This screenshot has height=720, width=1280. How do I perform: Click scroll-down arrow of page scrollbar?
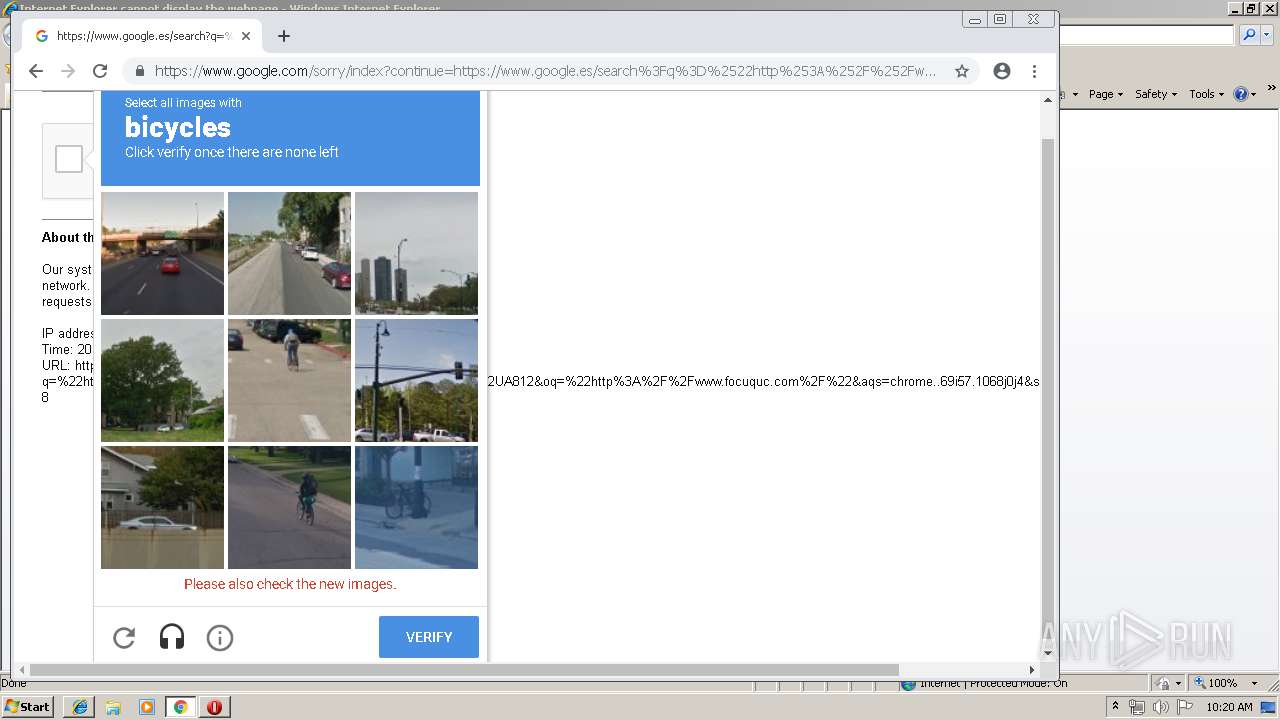[x=1048, y=653]
